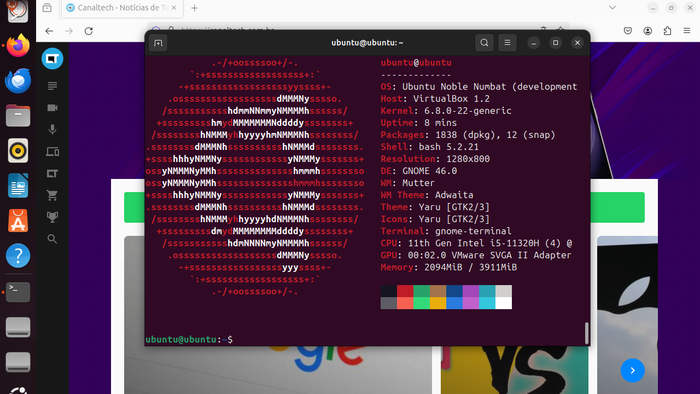
Task: Go forward in Firefox
Action: point(69,31)
